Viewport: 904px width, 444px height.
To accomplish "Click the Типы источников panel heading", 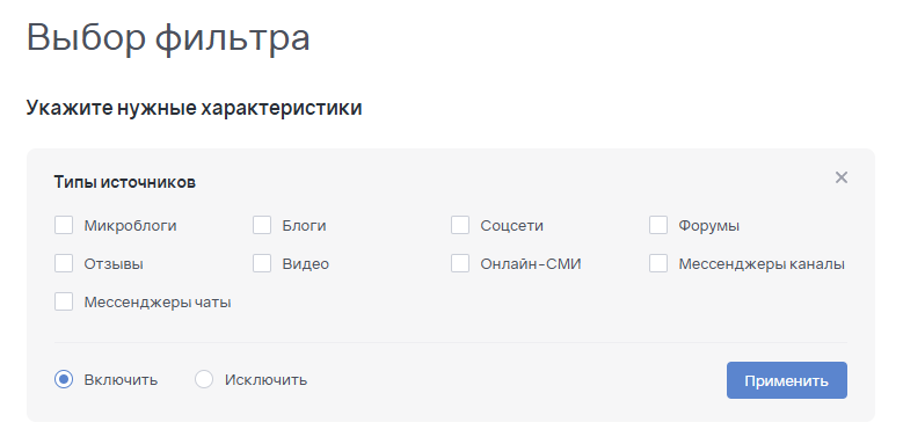I will point(124,182).
